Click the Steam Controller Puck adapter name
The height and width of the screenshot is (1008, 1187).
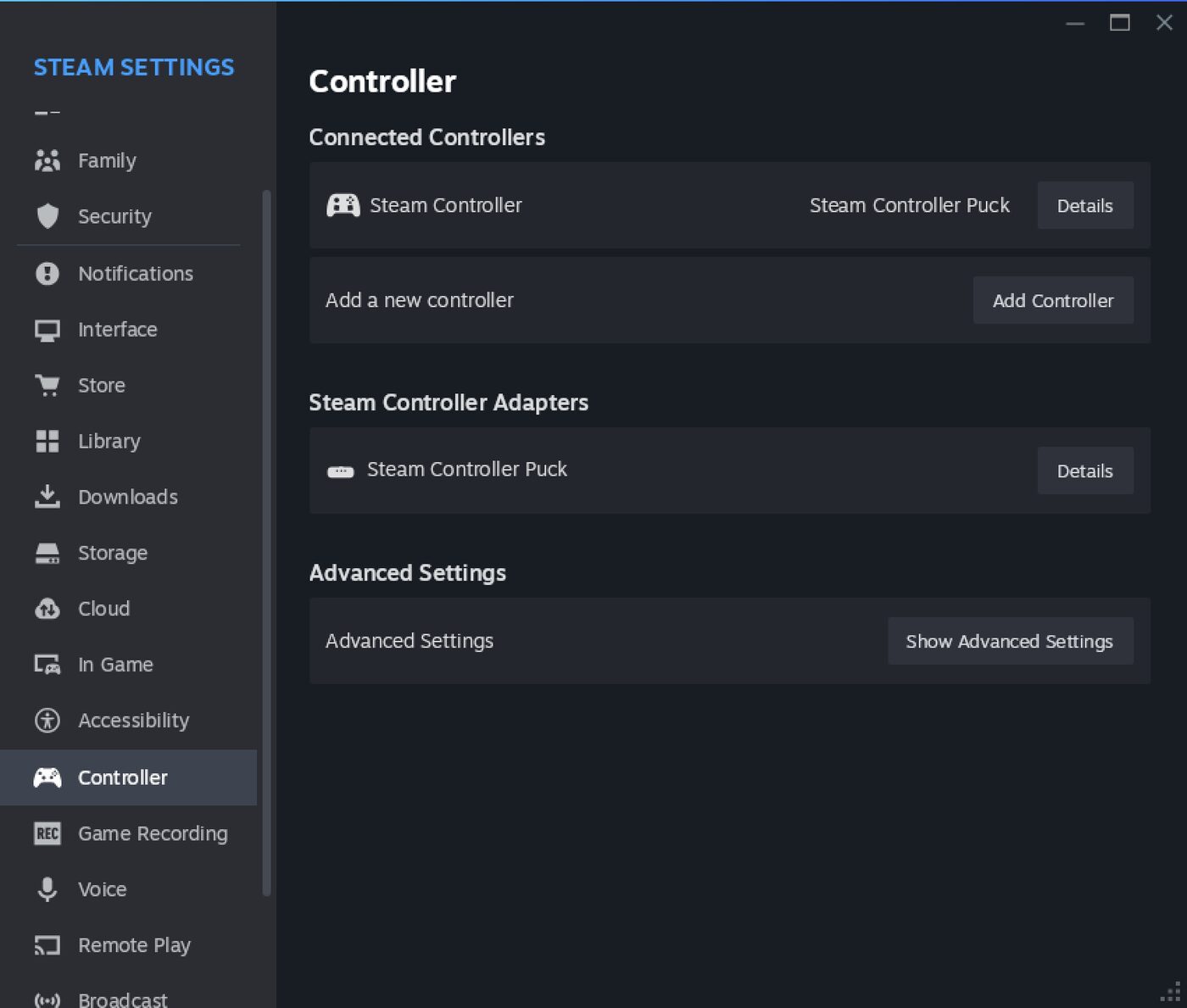point(467,469)
